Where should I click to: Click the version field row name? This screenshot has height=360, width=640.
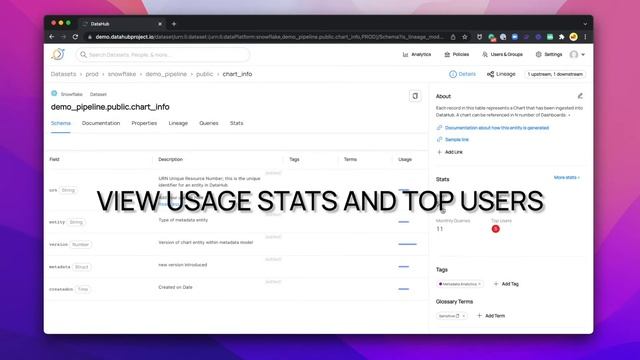(58, 244)
